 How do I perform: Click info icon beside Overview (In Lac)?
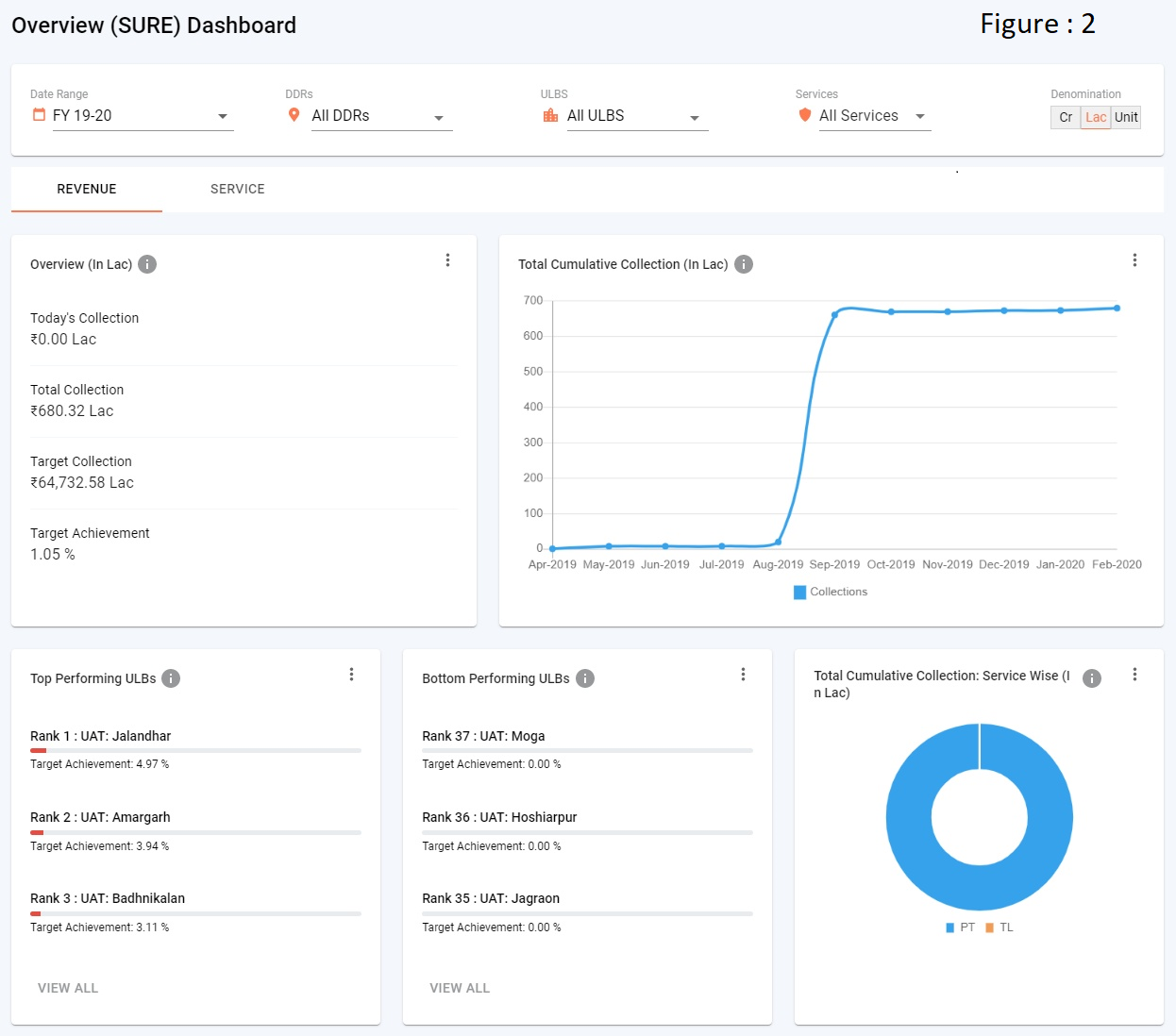pos(147,264)
